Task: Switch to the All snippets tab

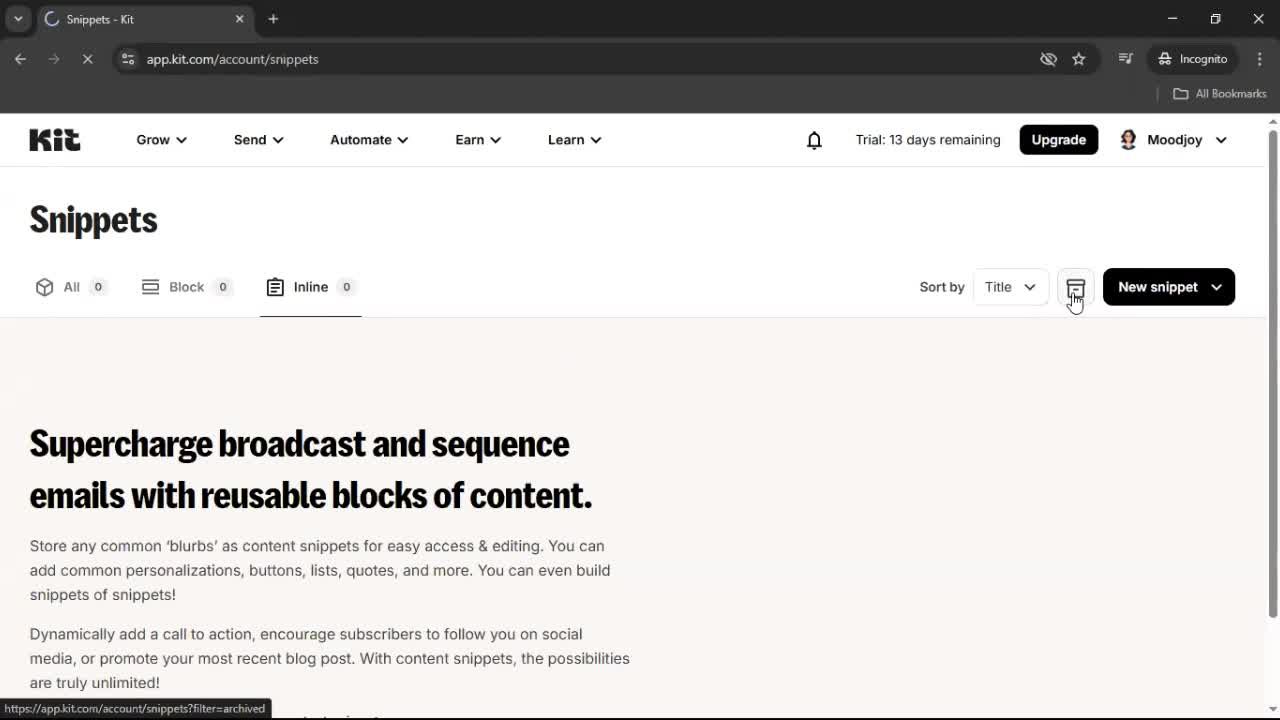Action: (71, 287)
